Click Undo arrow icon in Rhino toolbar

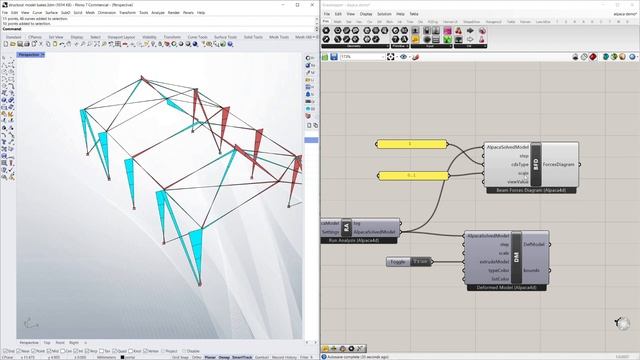click(62, 44)
